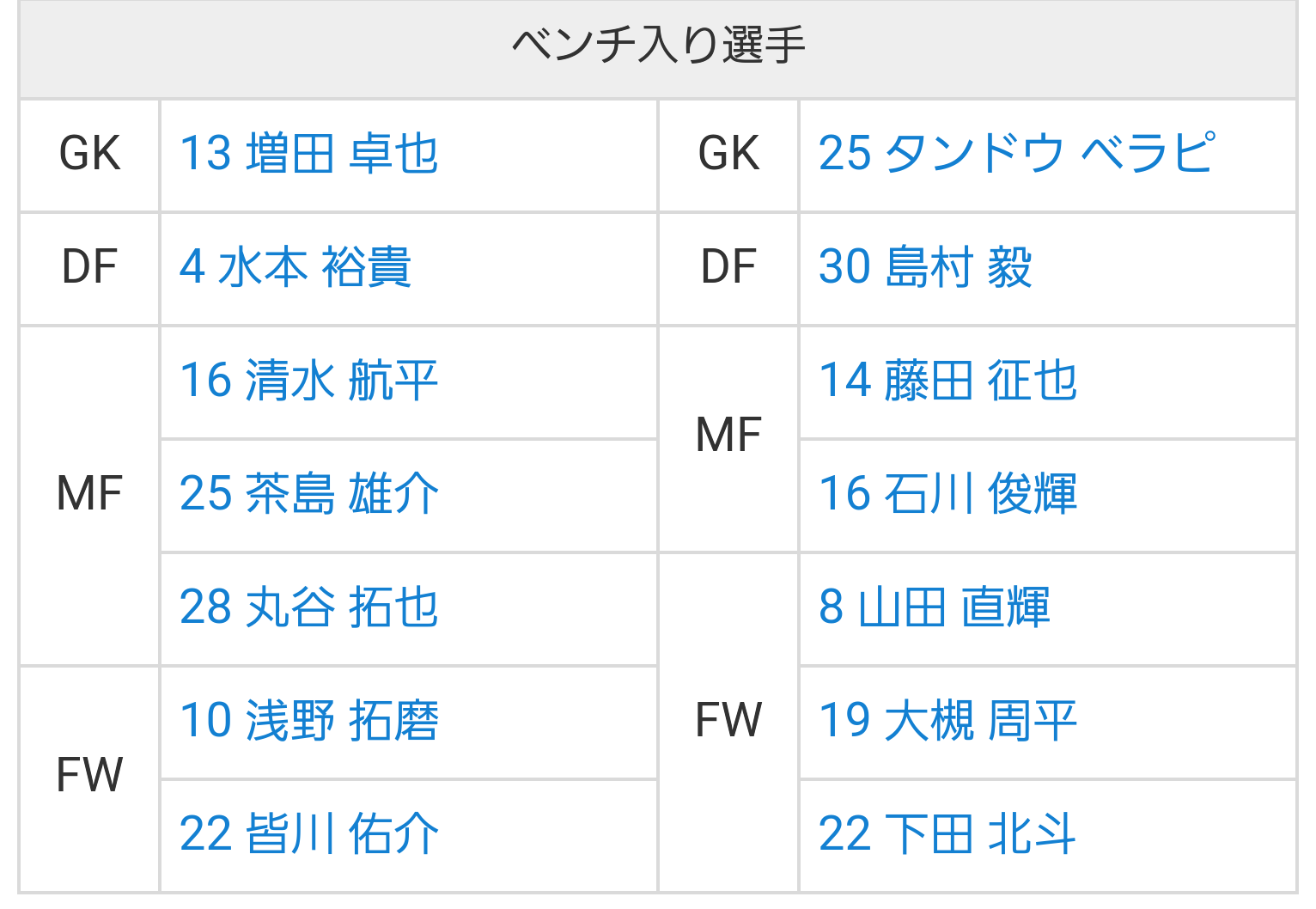Click on 8 山田 直輝
Screen dimensions: 1316x909
(x=935, y=607)
